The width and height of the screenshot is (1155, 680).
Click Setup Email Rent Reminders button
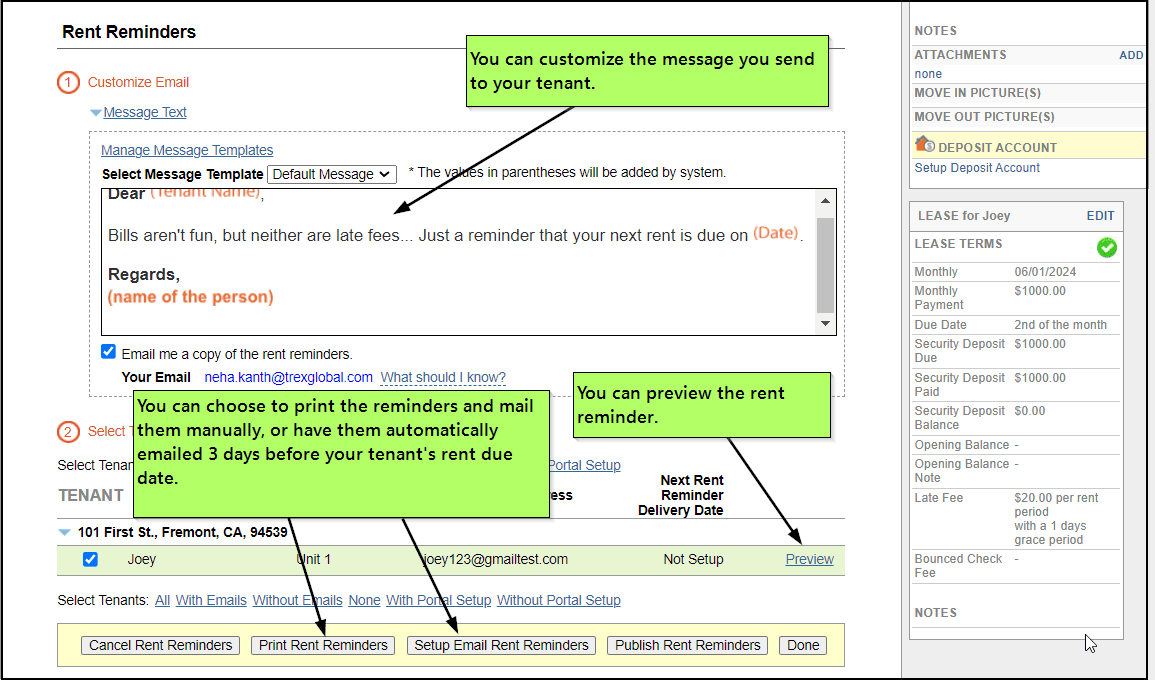coord(501,645)
